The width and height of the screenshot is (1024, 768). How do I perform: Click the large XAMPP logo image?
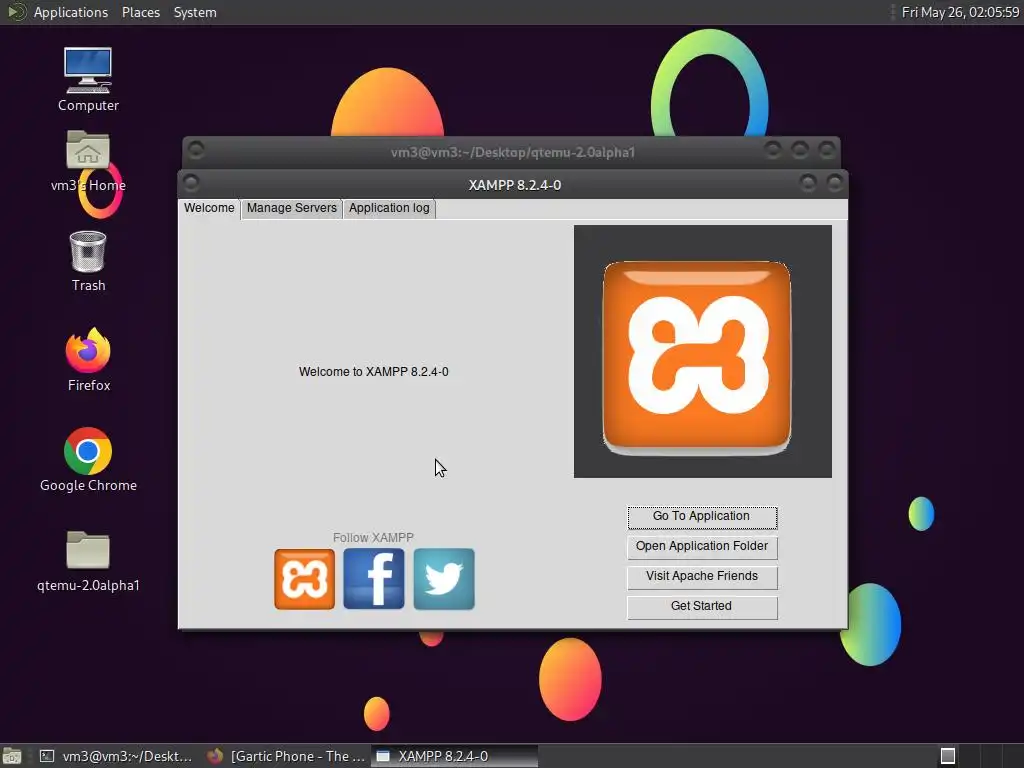coord(703,351)
